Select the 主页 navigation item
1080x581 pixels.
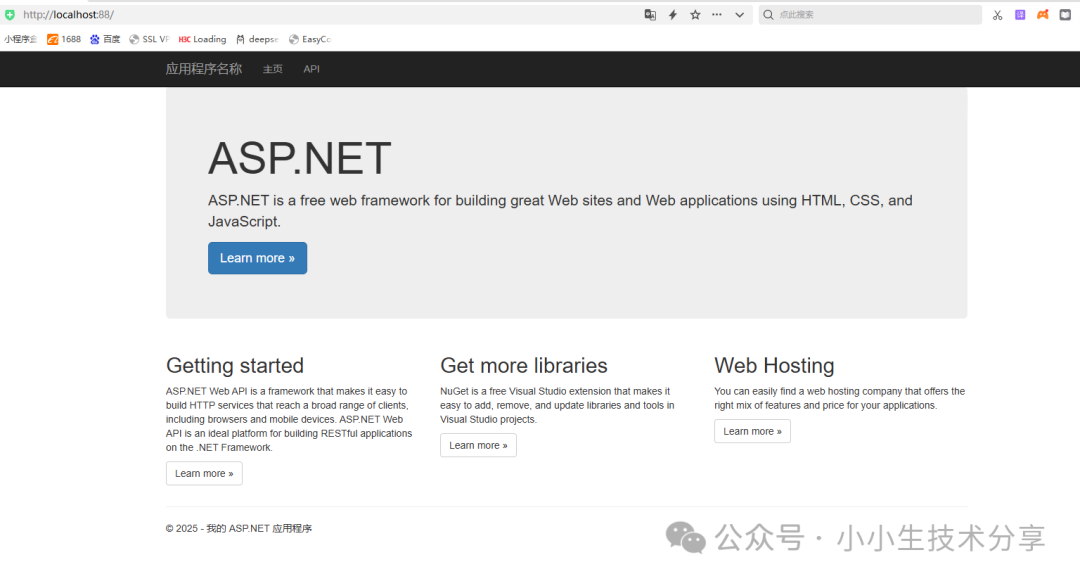(272, 69)
